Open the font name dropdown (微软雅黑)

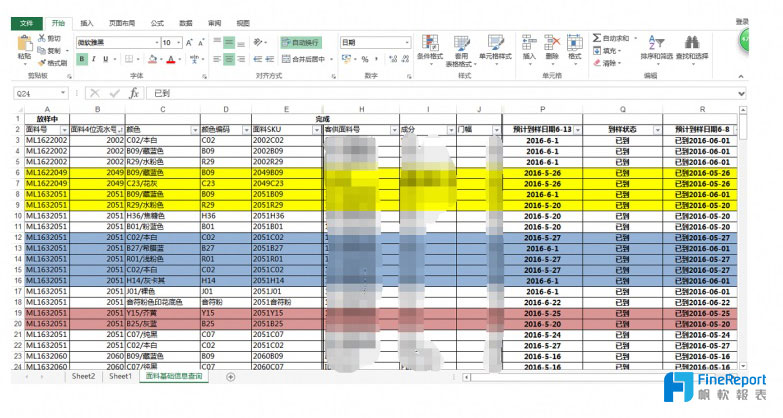coord(157,43)
